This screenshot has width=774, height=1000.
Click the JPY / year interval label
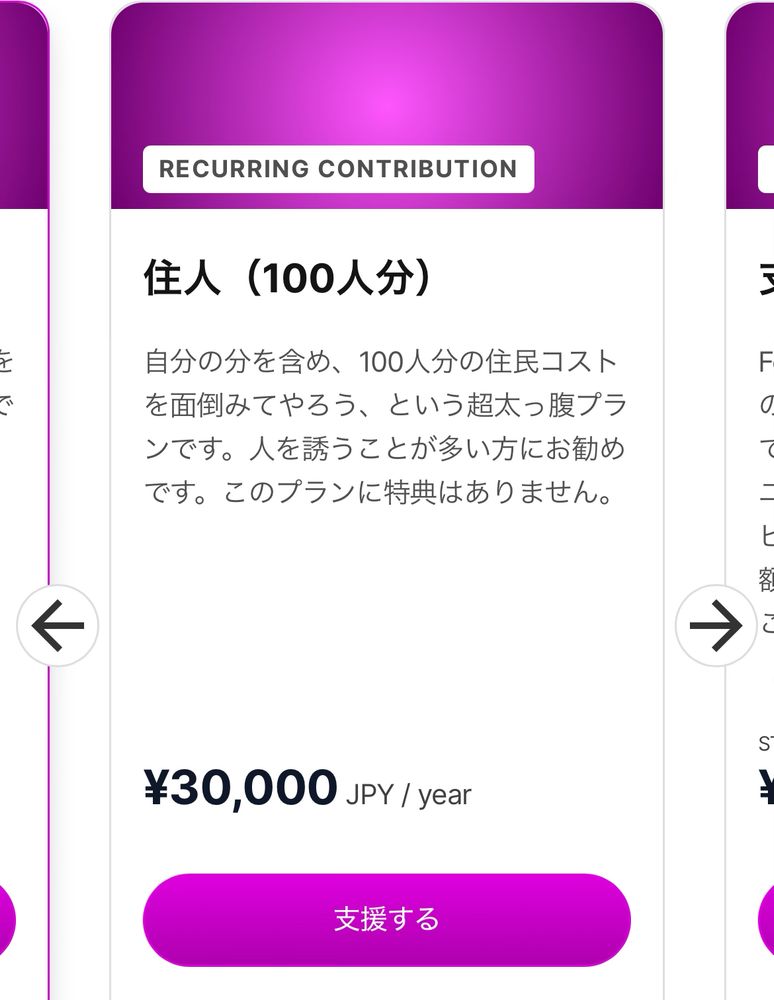coord(409,795)
